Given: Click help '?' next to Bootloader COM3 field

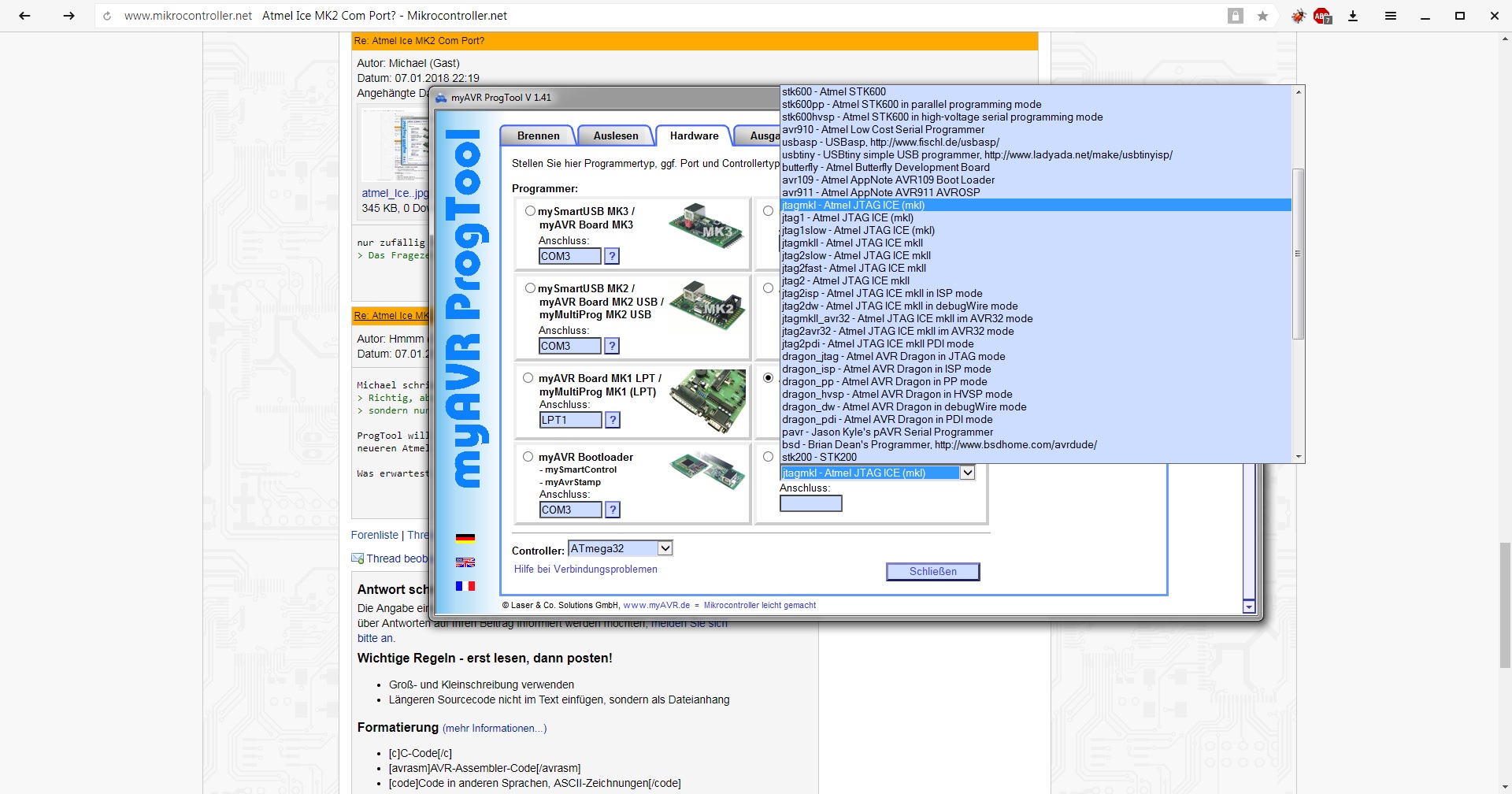Looking at the screenshot, I should click(612, 510).
